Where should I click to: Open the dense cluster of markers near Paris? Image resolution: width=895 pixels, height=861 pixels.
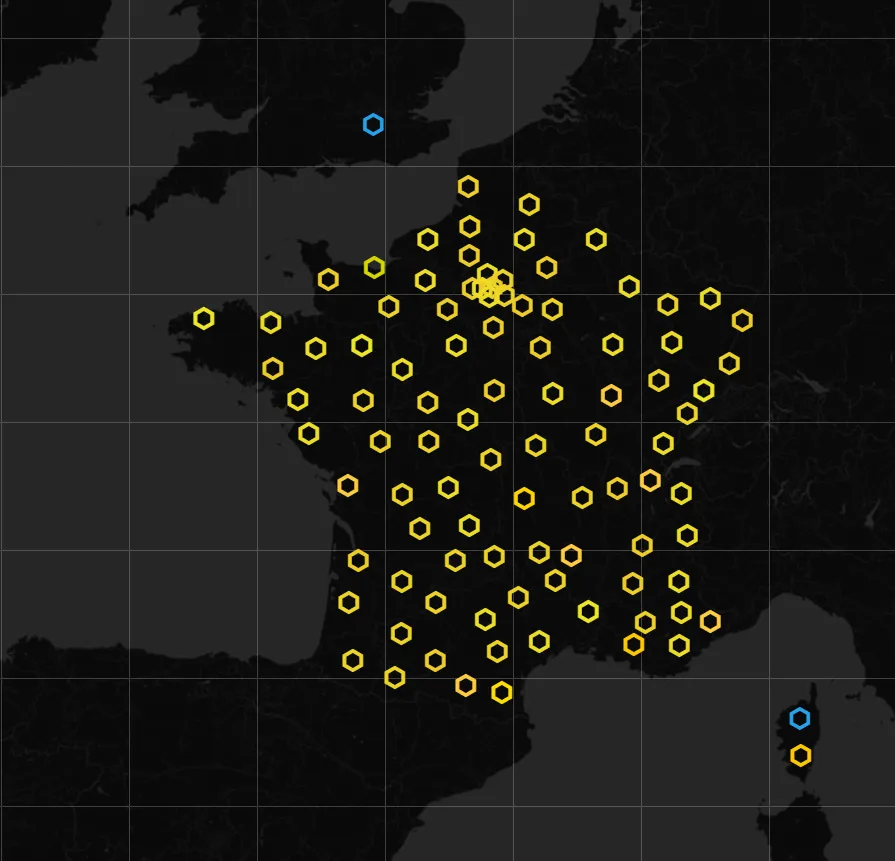pyautogui.click(x=488, y=287)
